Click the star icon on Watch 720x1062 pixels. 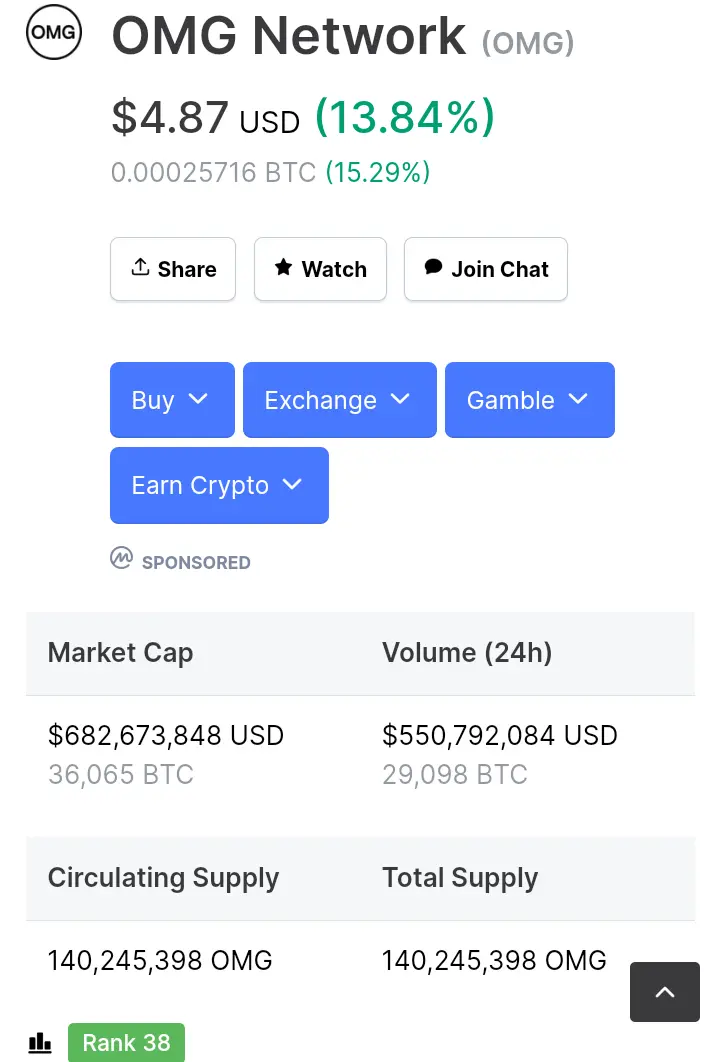[283, 267]
